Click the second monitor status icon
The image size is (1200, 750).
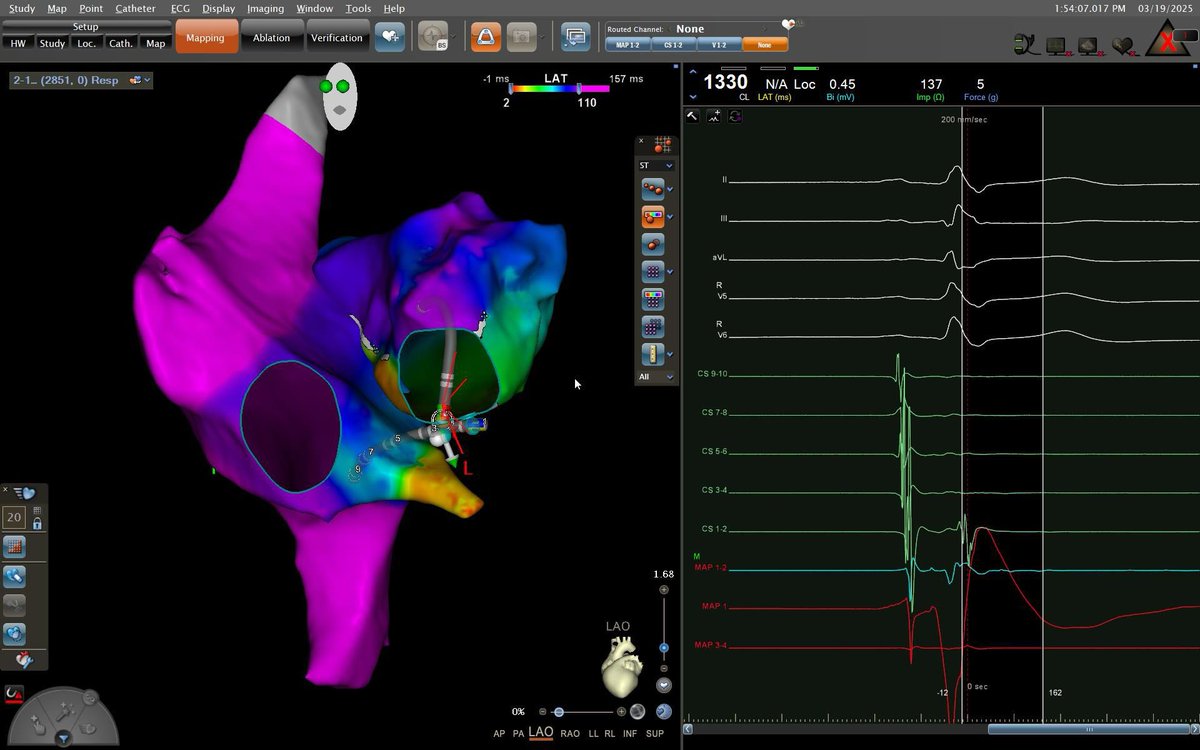click(1090, 45)
